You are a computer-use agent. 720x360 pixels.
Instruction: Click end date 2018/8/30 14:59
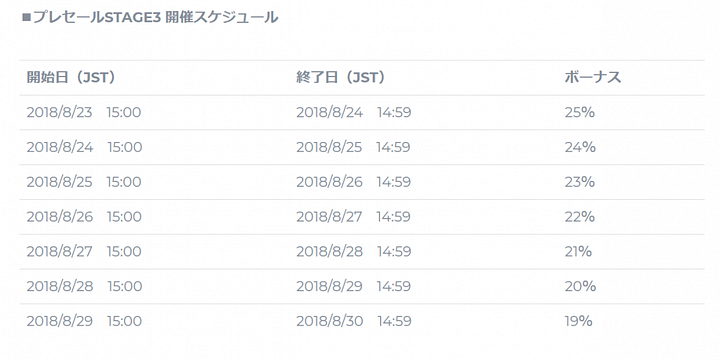tap(354, 321)
